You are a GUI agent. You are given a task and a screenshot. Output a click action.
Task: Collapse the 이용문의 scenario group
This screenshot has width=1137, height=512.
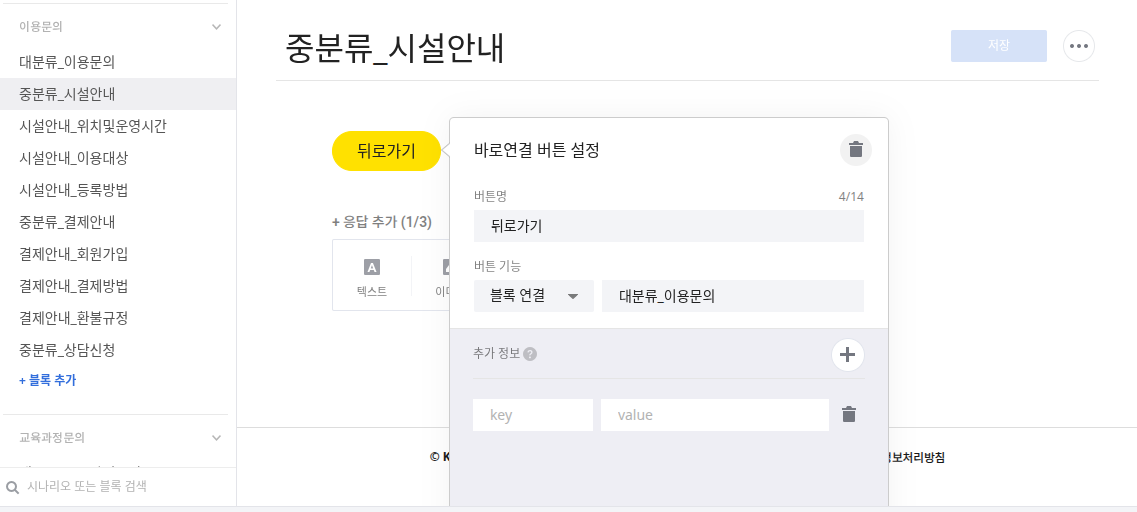216,27
